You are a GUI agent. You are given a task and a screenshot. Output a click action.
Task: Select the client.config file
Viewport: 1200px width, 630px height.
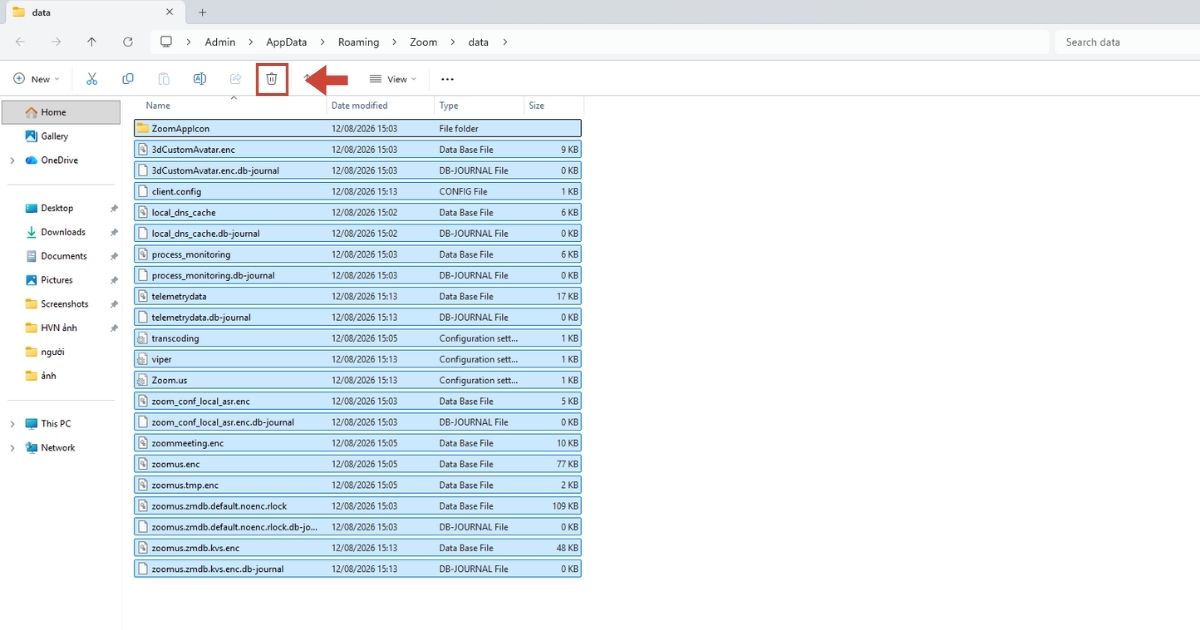pyautogui.click(x=357, y=191)
